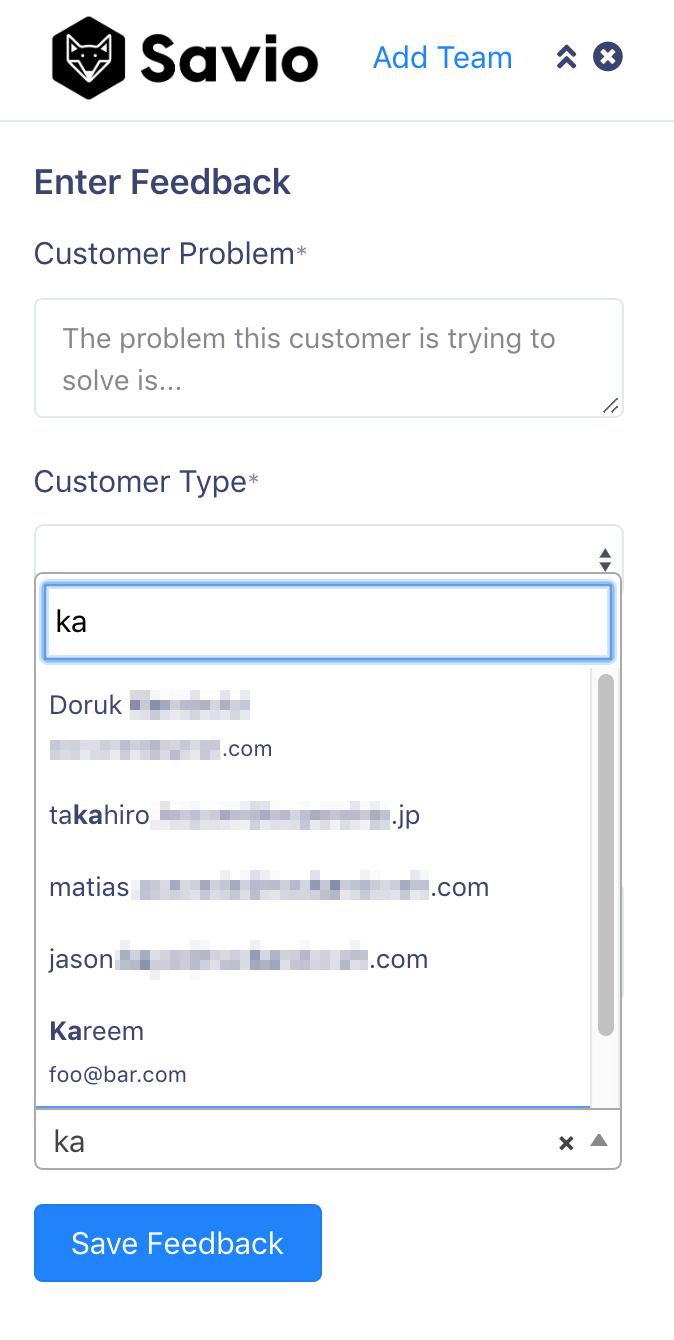This screenshot has width=674, height=1340.
Task: Click the Add Team link
Action: [x=442, y=58]
